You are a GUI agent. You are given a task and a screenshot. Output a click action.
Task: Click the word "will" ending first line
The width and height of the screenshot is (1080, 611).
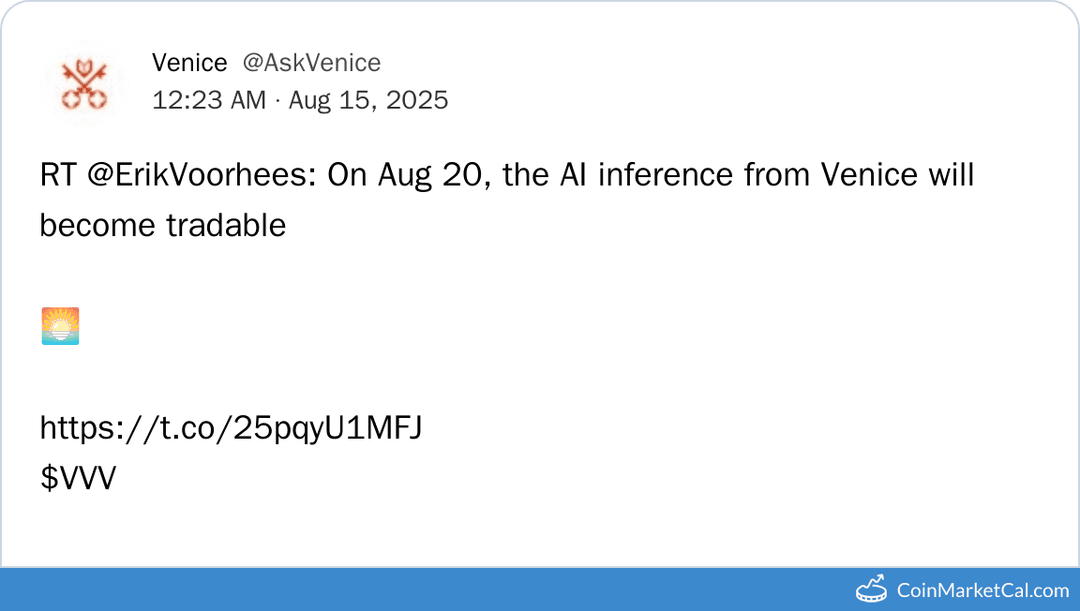coord(951,175)
